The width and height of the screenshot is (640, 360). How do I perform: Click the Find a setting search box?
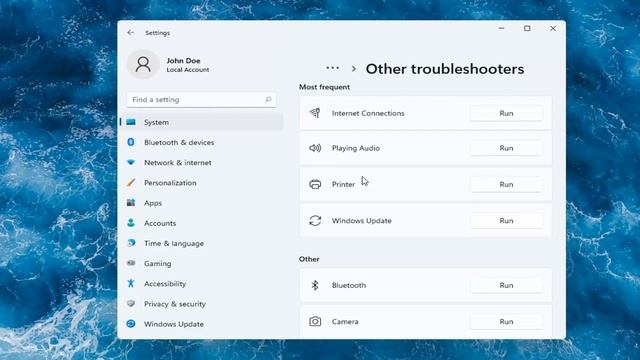tap(201, 100)
